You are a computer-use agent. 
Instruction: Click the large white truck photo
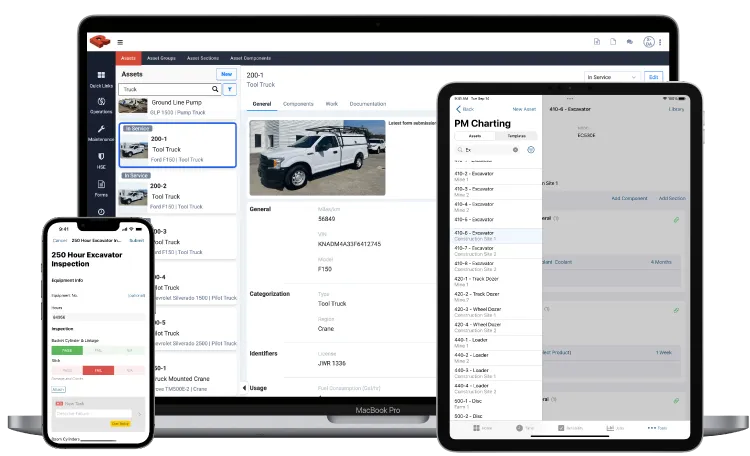click(317, 157)
